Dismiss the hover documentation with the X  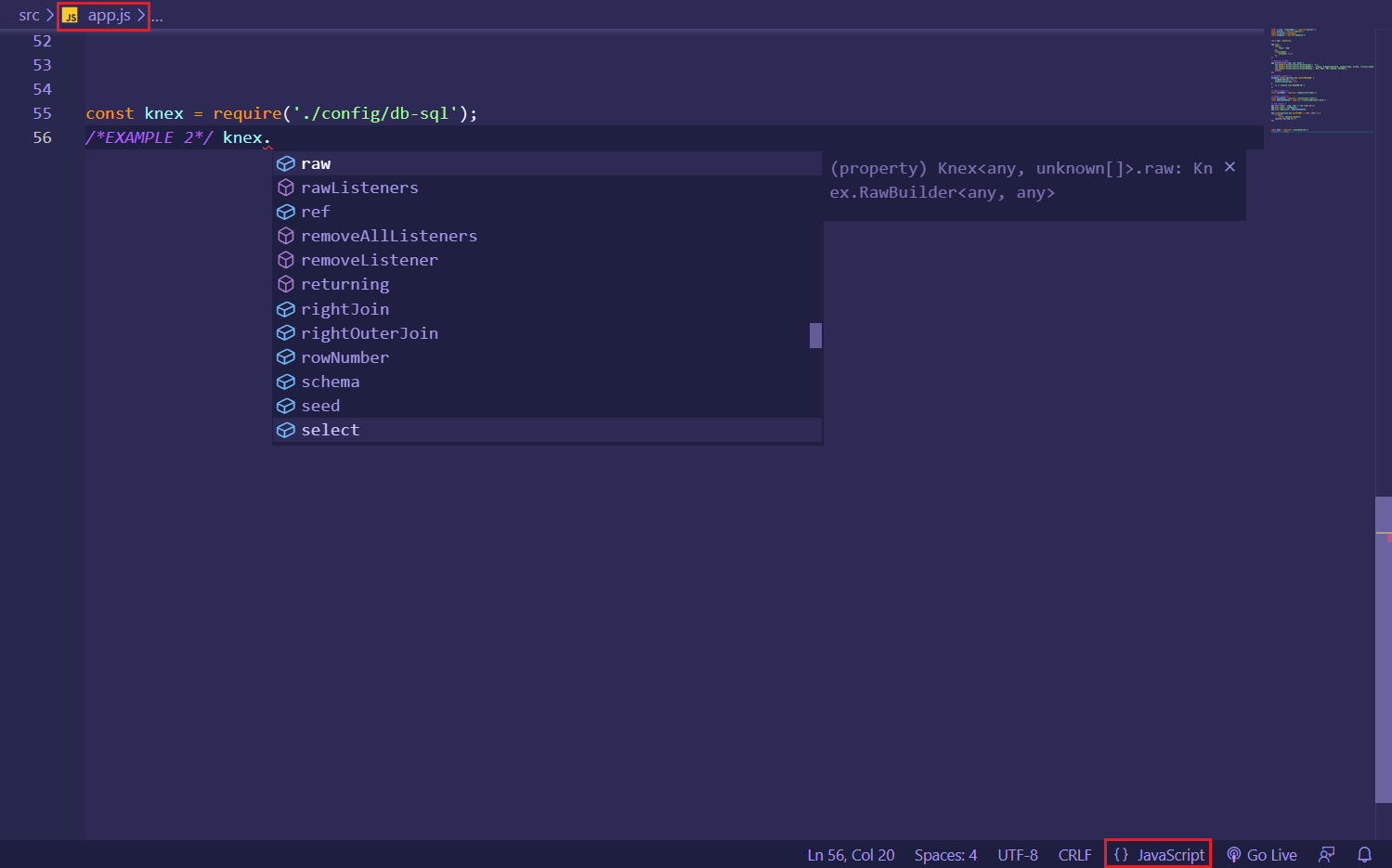(1229, 167)
